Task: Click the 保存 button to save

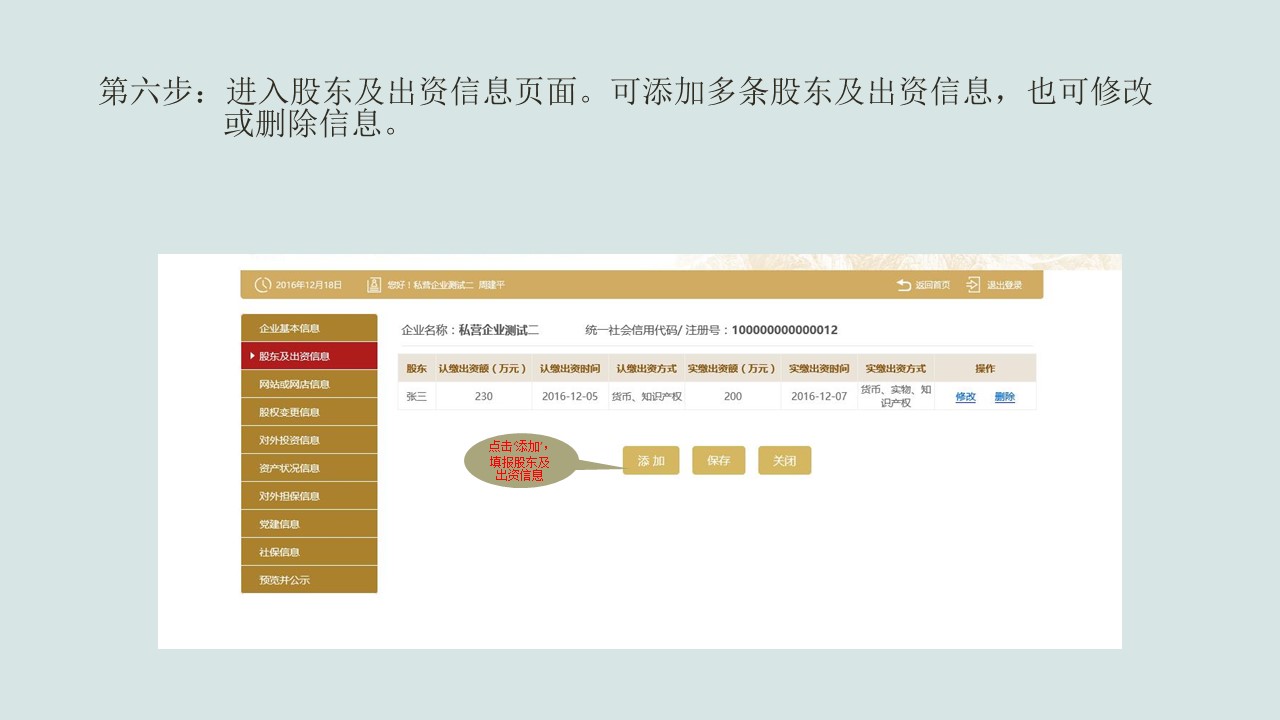Action: coord(718,460)
